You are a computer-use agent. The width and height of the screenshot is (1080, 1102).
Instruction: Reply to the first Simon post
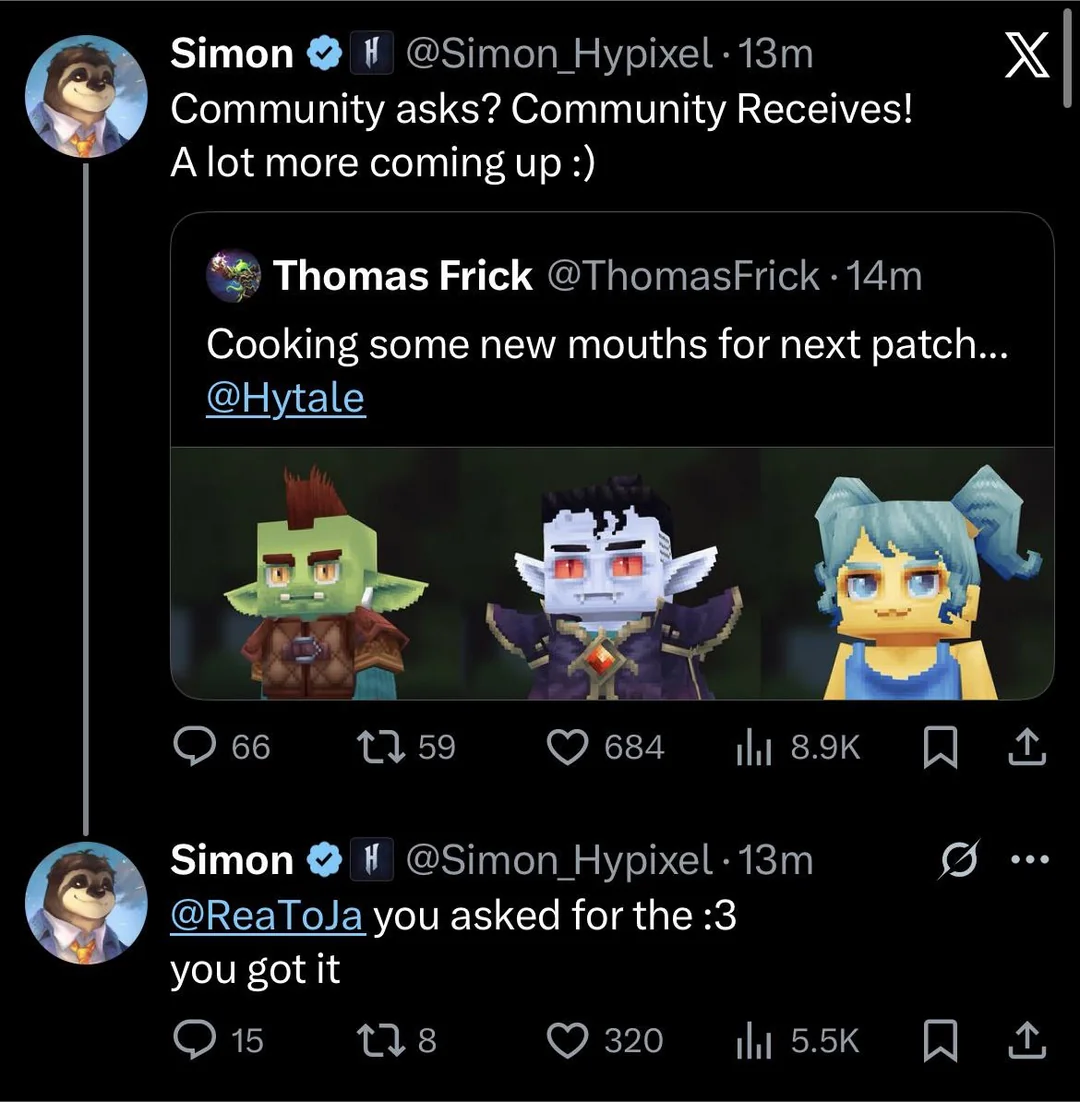coord(196,747)
